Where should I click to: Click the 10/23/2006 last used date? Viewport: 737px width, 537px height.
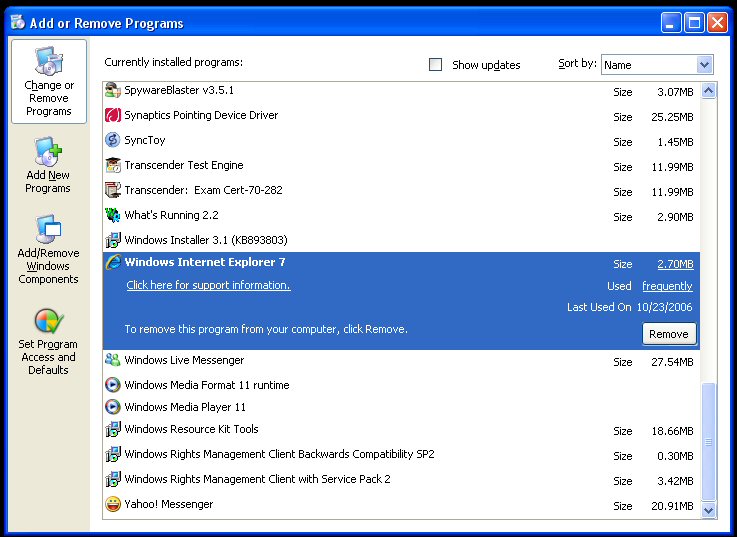point(664,307)
